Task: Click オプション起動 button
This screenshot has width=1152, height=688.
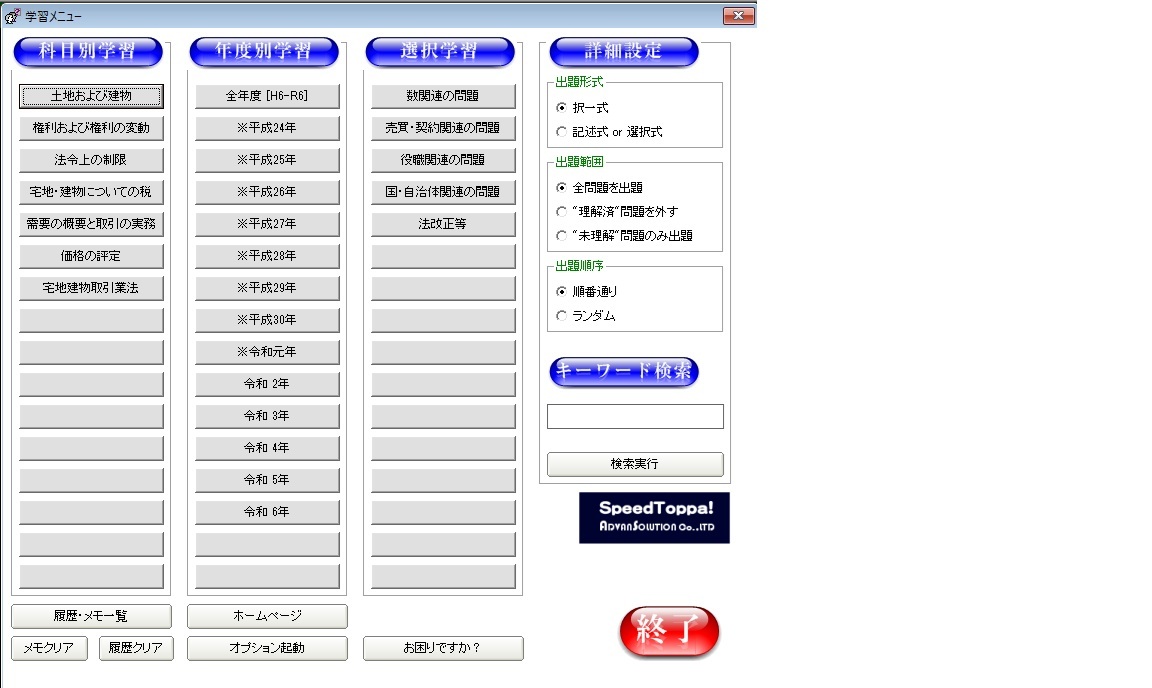Action: tap(267, 648)
